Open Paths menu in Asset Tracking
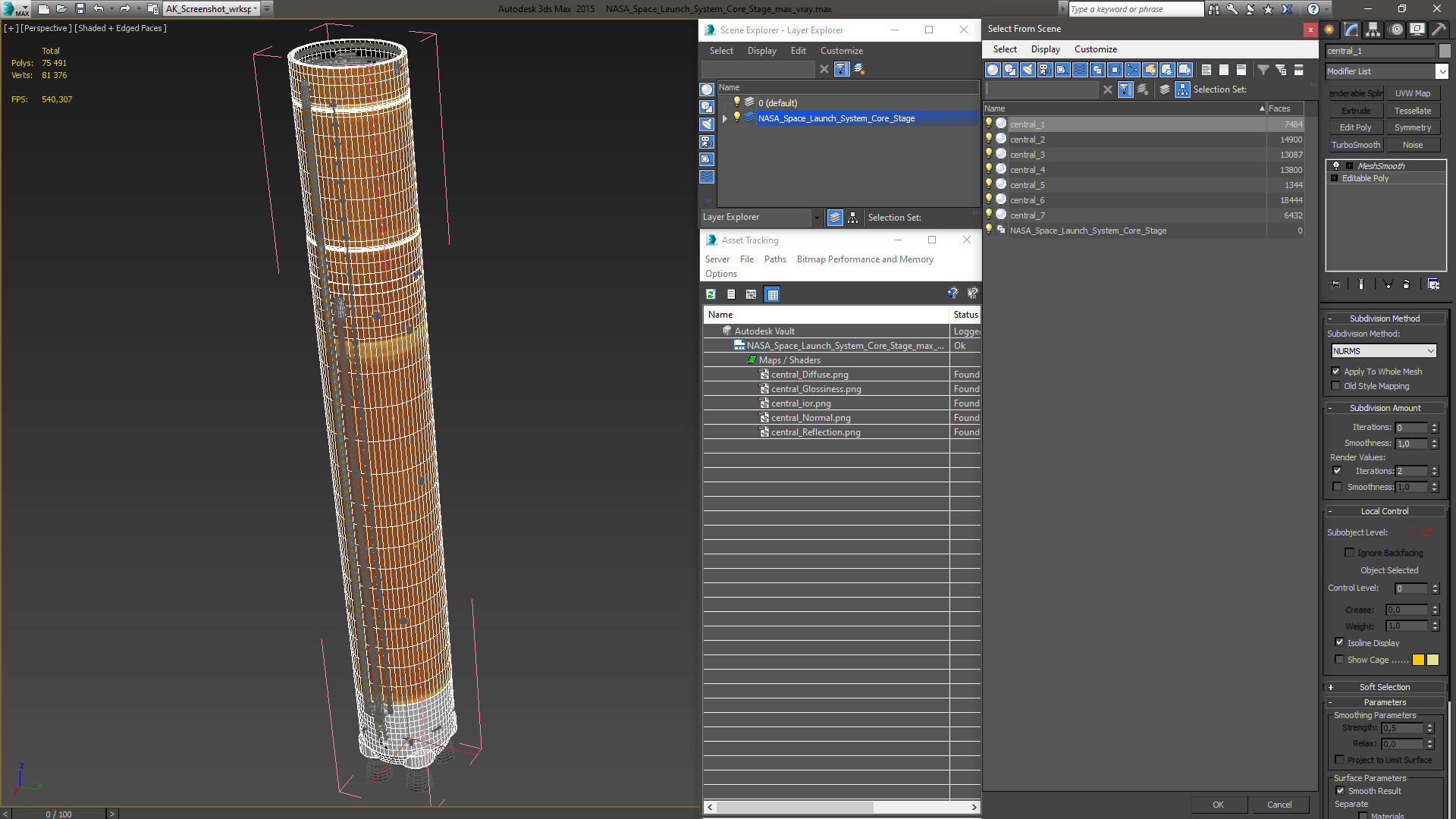Image resolution: width=1456 pixels, height=819 pixels. [x=775, y=259]
